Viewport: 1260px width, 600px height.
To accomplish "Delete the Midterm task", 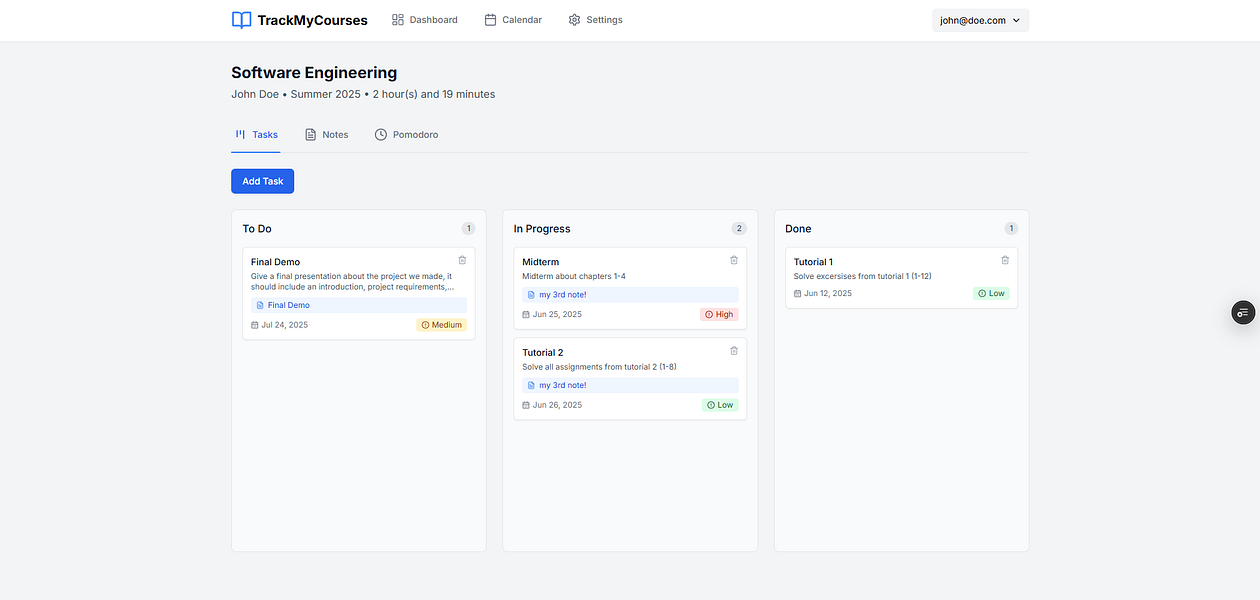I will [733, 259].
